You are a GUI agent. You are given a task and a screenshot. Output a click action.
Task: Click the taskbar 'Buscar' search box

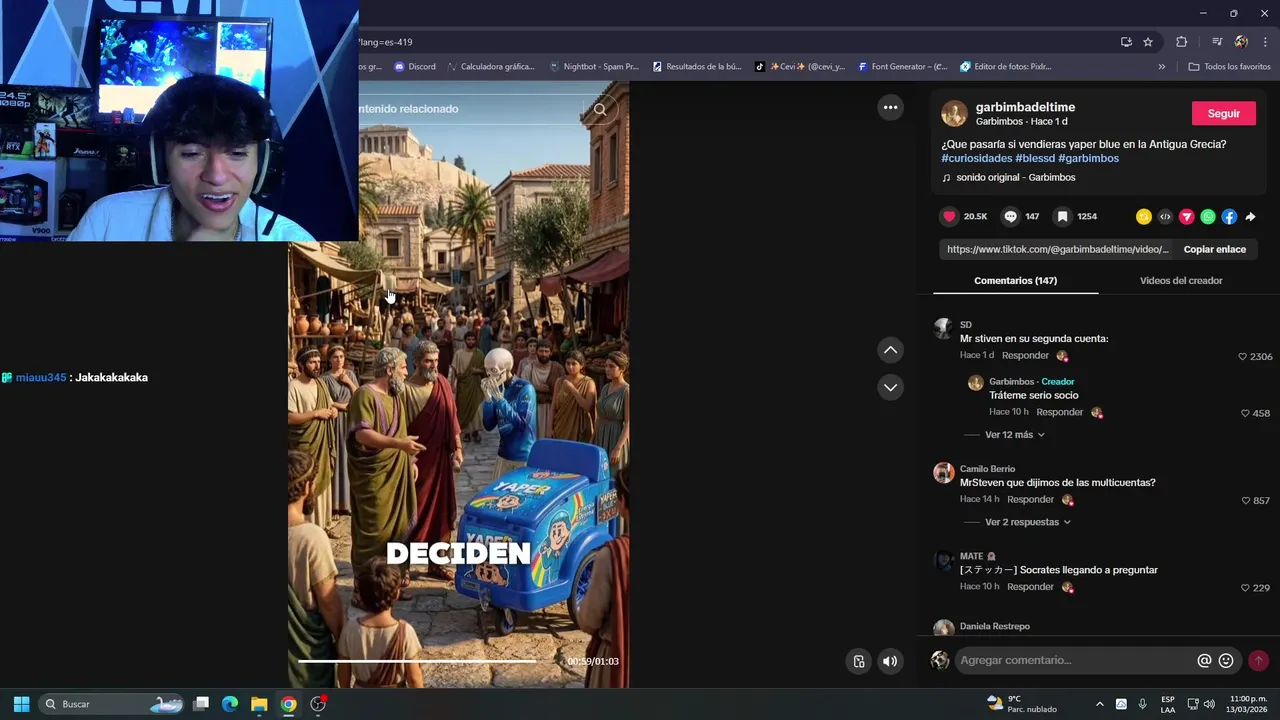(112, 704)
